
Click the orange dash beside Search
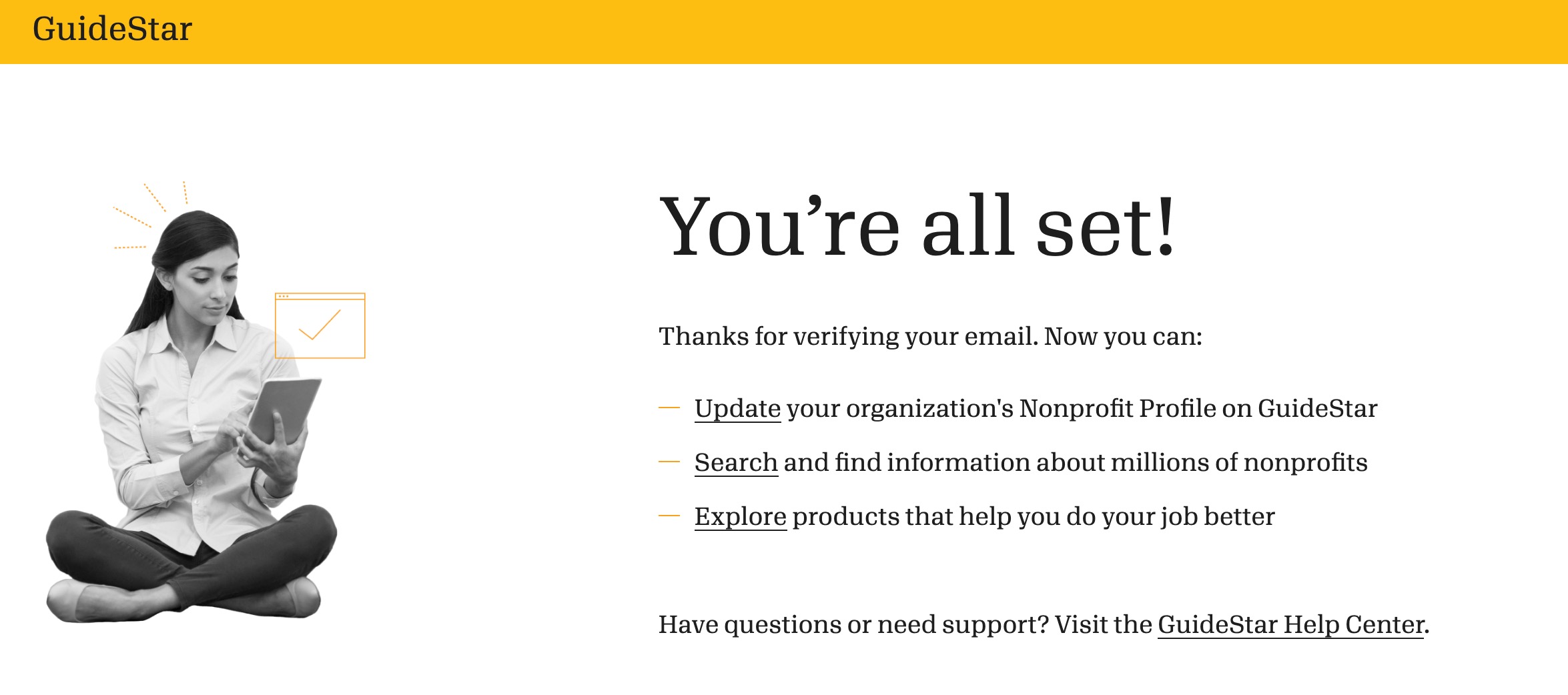(669, 462)
